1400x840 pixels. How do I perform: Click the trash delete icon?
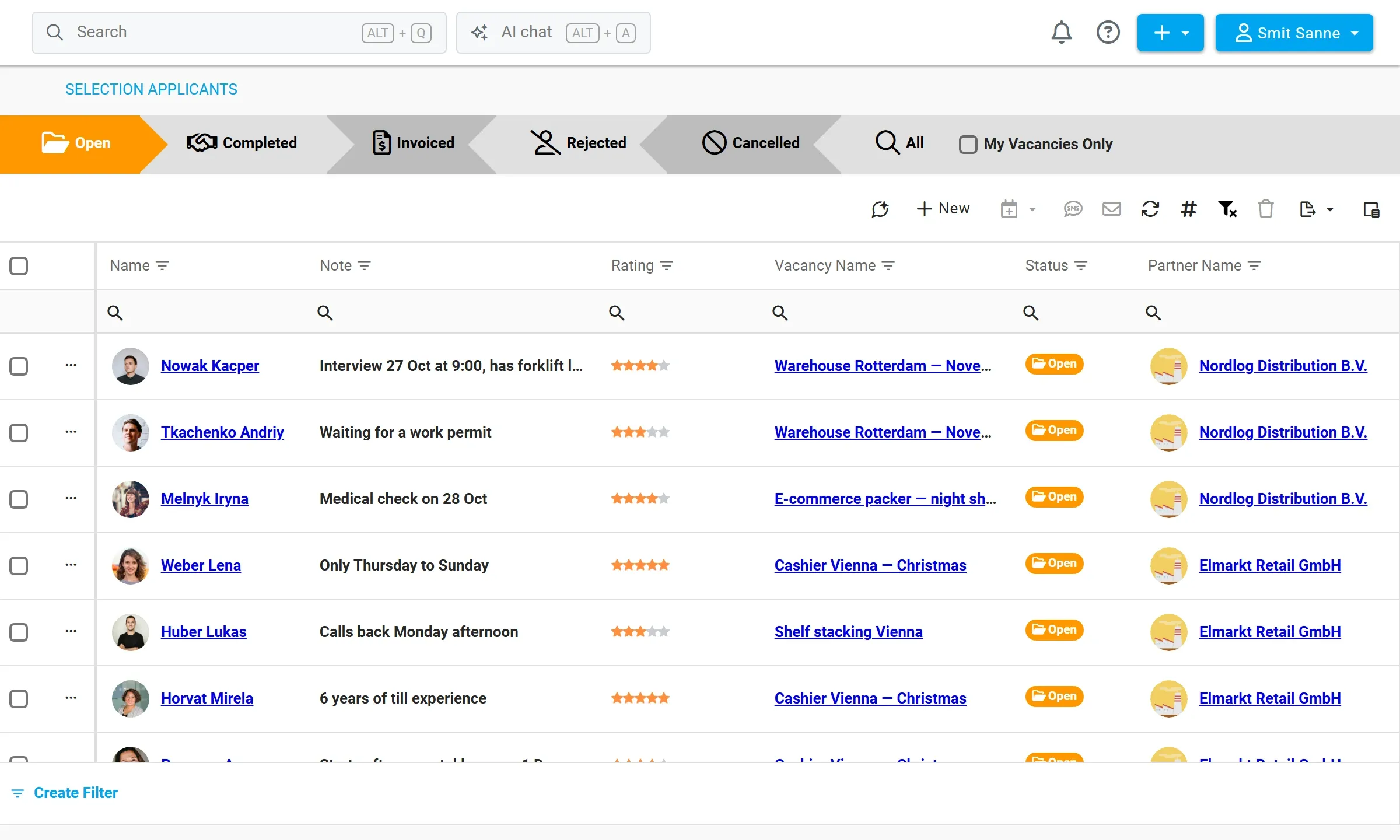1265,209
